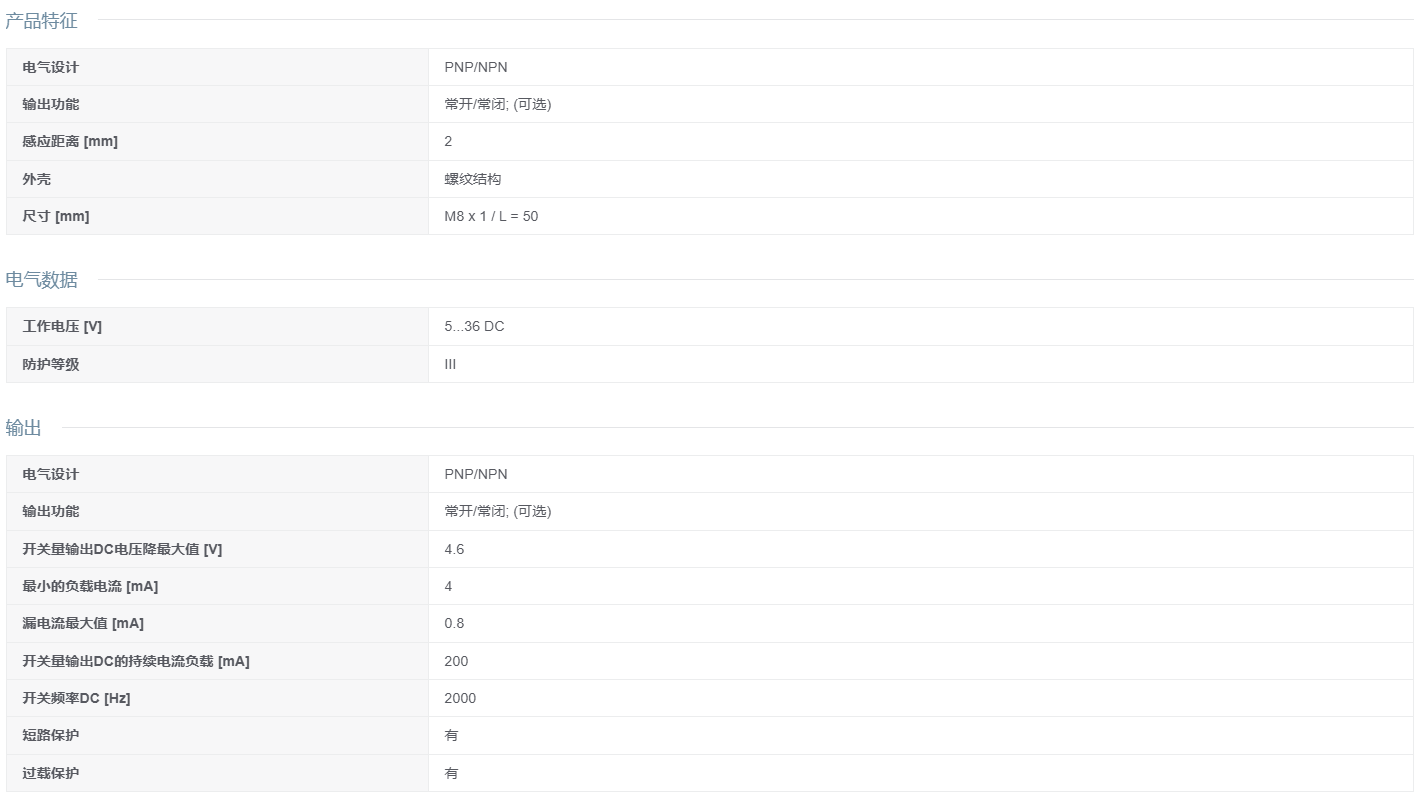Click the 产品特征 section heading
The width and height of the screenshot is (1422, 810).
click(41, 20)
